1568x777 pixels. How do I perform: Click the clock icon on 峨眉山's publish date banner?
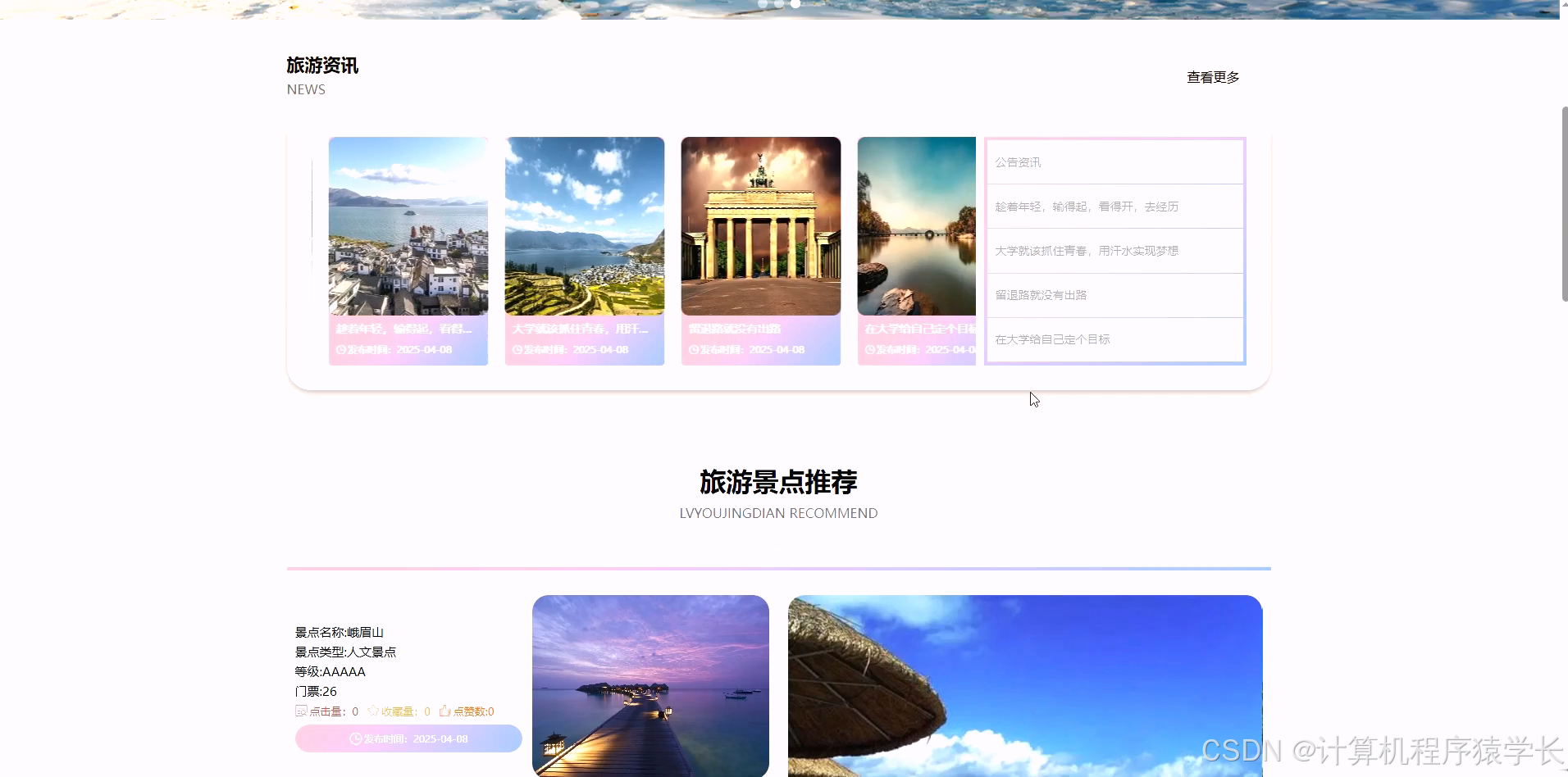pos(356,738)
